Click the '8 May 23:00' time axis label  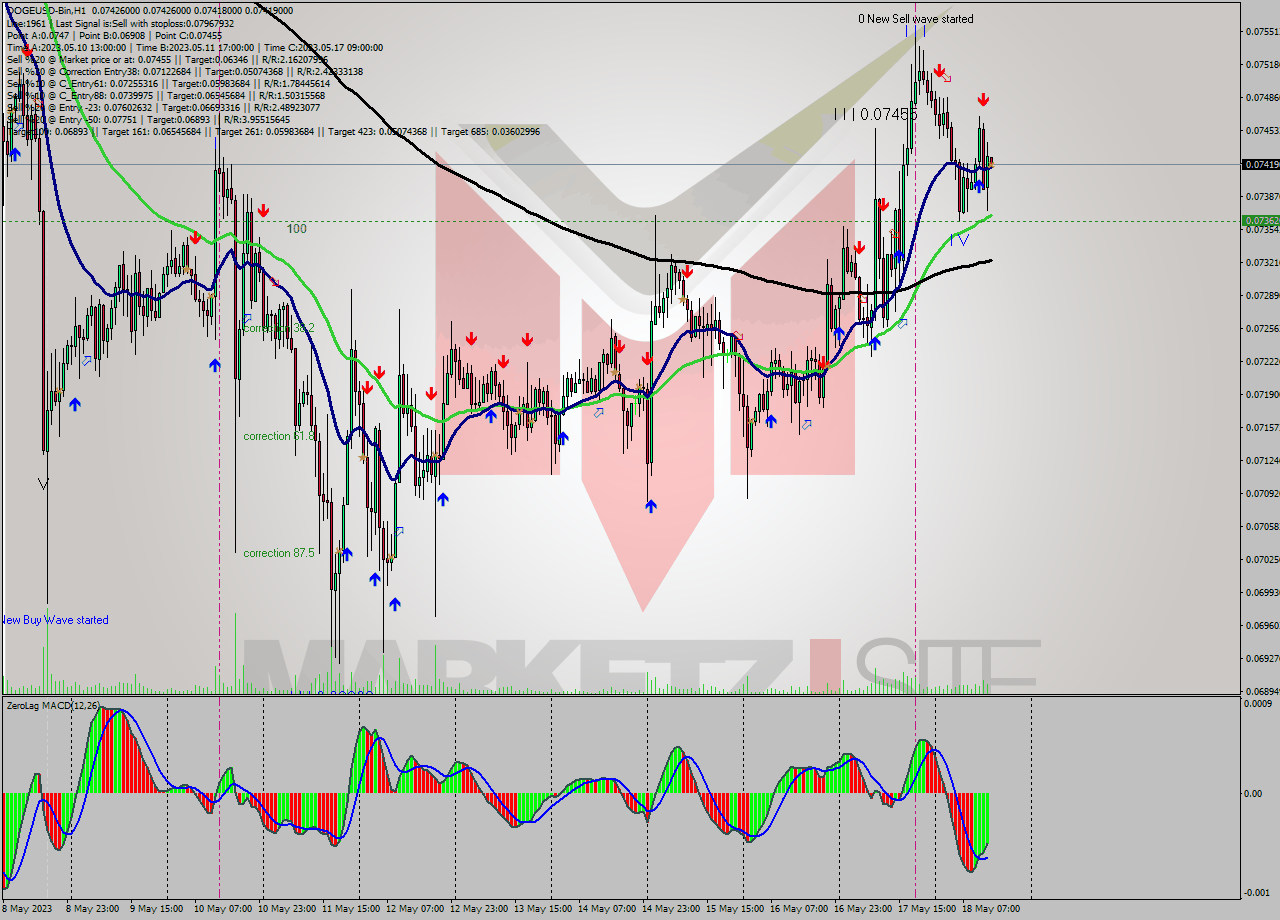93,909
